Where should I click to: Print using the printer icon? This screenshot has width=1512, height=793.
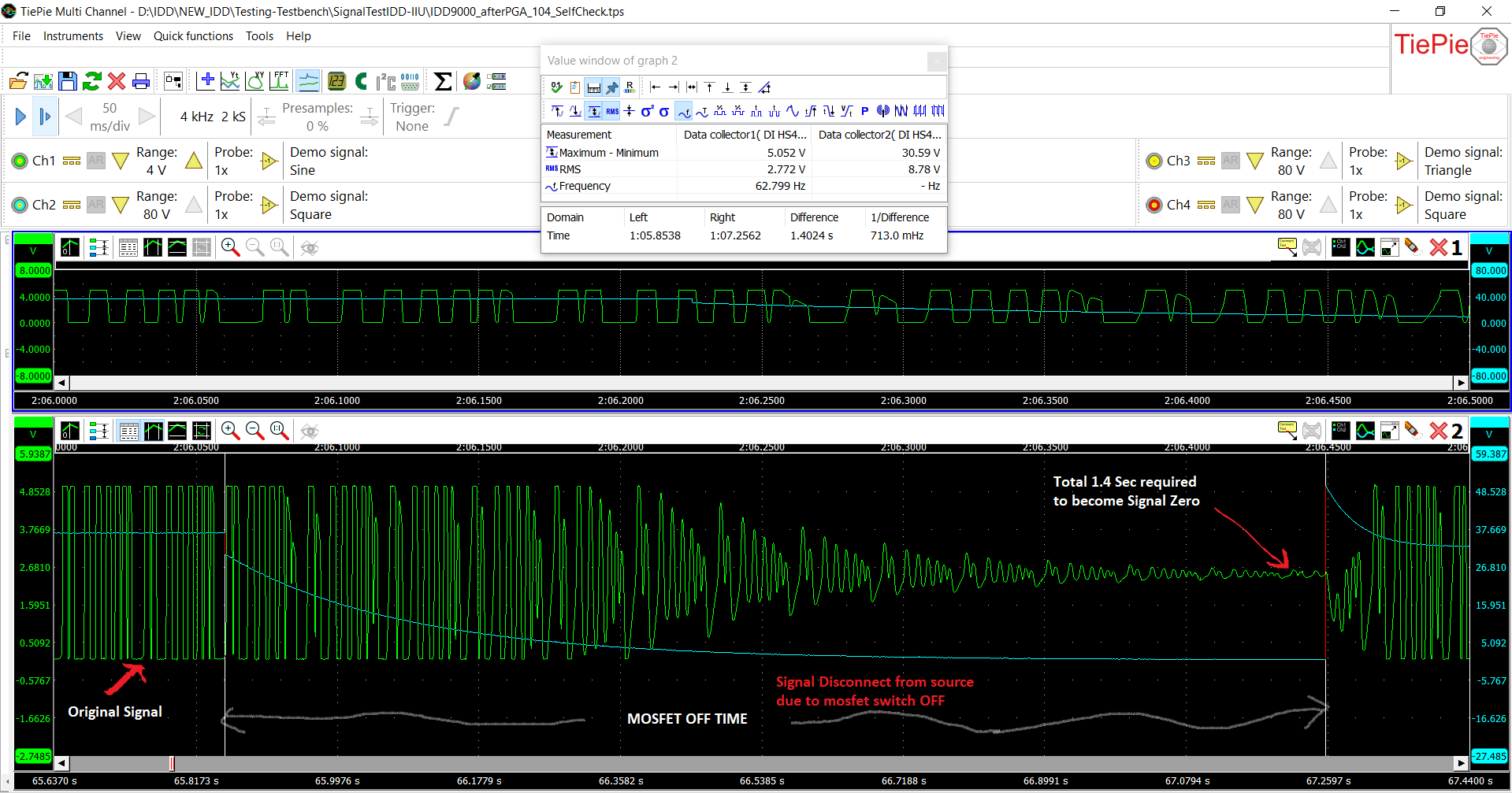[x=141, y=81]
